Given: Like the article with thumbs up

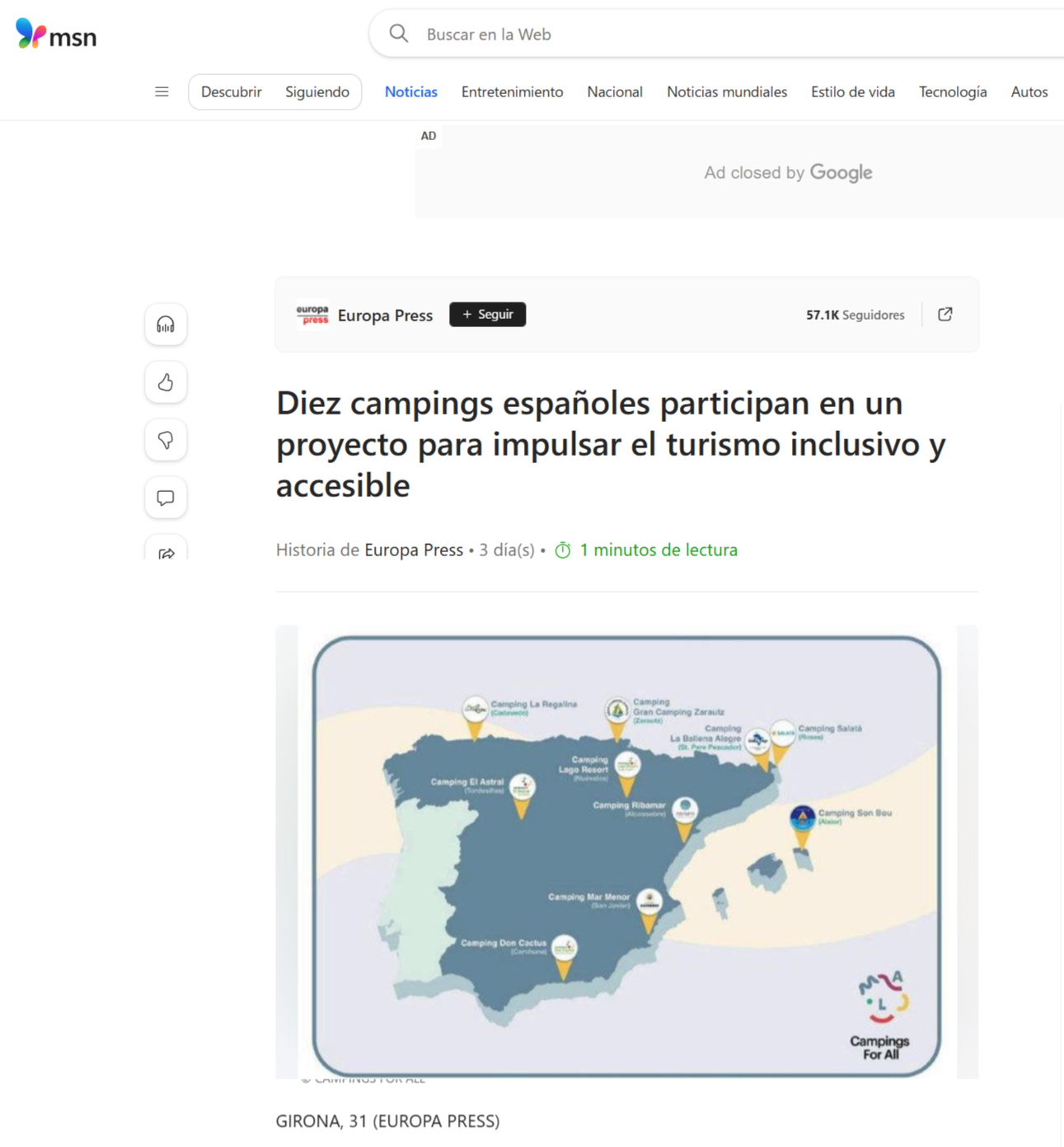Looking at the screenshot, I should pos(166,382).
